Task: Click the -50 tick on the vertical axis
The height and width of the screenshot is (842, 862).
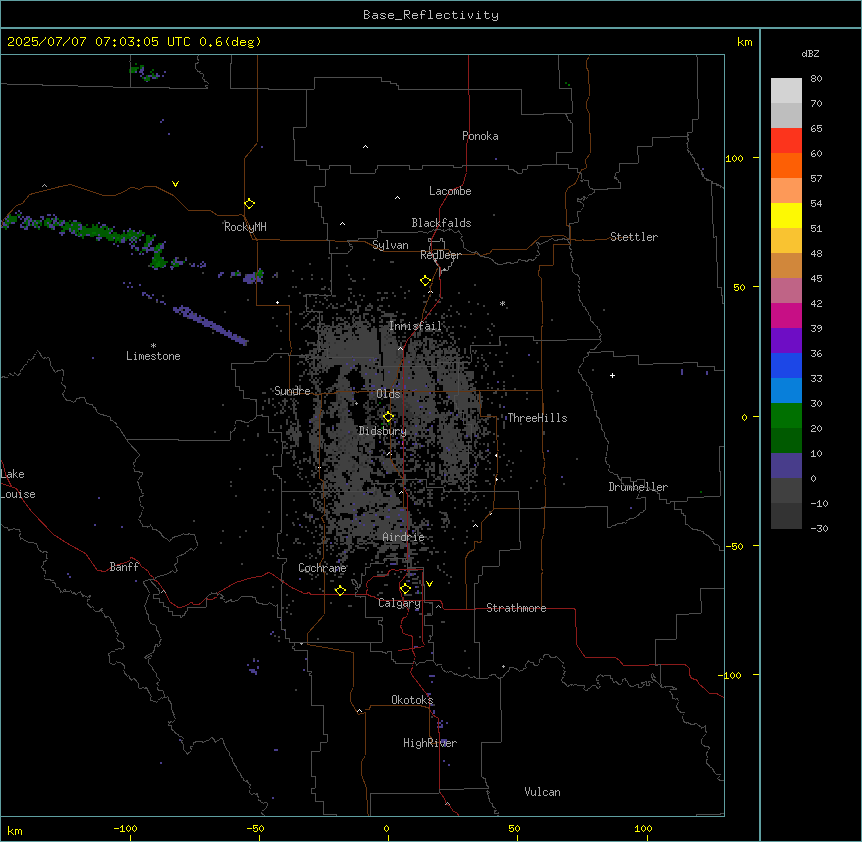Action: pos(734,546)
